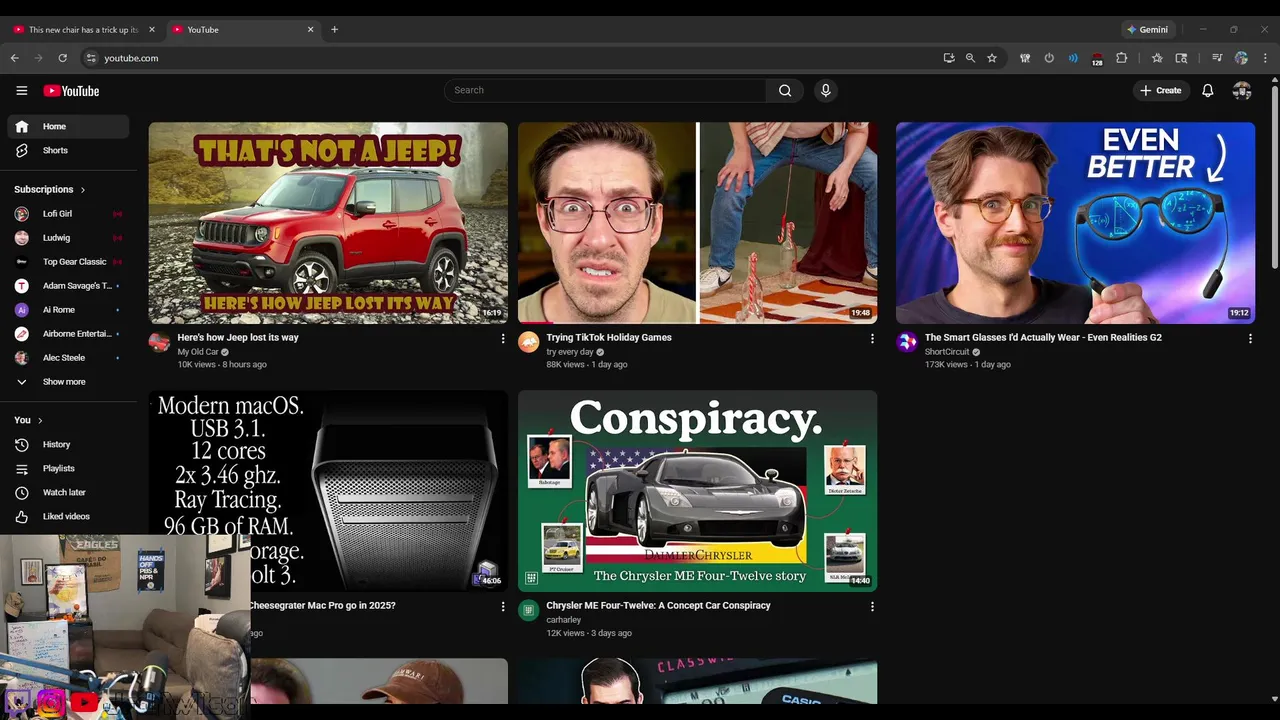
Task: Click the install app icon in address bar
Action: click(x=948, y=58)
